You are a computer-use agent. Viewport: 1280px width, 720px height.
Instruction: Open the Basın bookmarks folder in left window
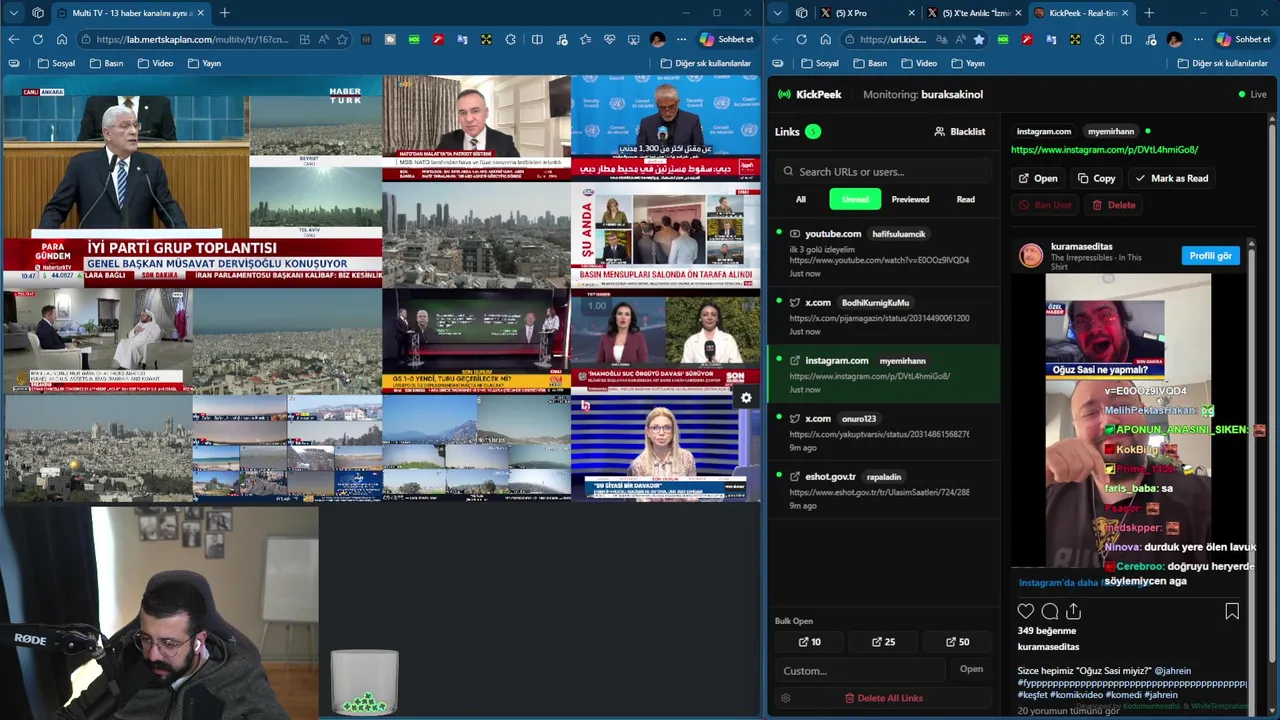tap(106, 63)
